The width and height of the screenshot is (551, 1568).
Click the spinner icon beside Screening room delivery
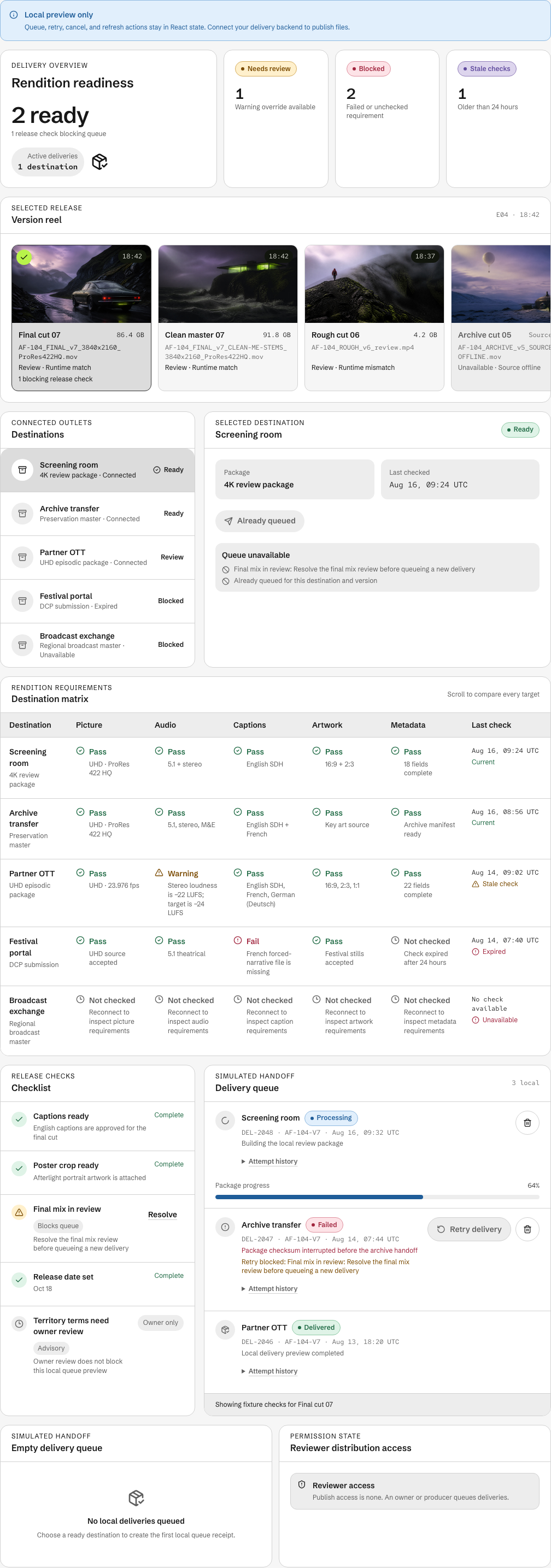(x=225, y=1120)
